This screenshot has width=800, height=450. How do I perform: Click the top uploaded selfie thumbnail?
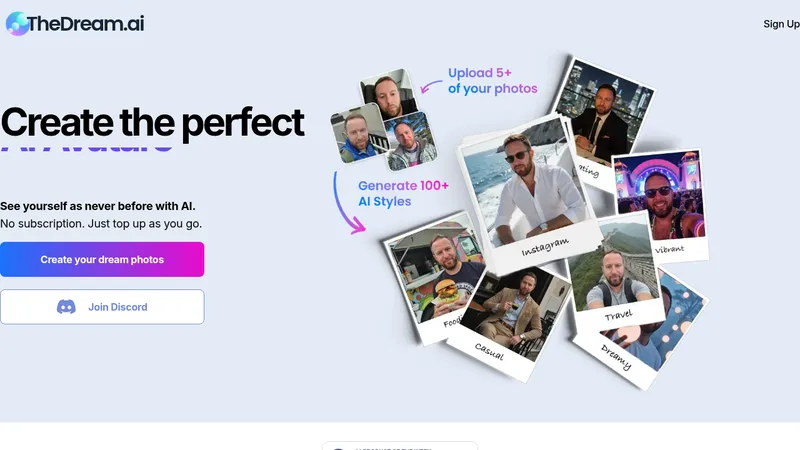coord(389,95)
